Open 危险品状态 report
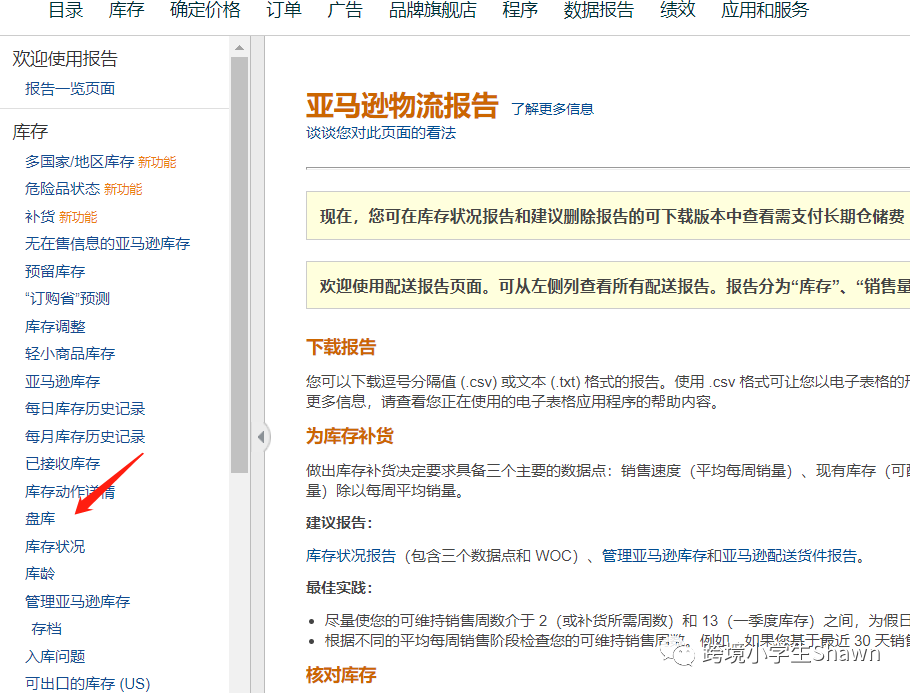 coord(62,189)
